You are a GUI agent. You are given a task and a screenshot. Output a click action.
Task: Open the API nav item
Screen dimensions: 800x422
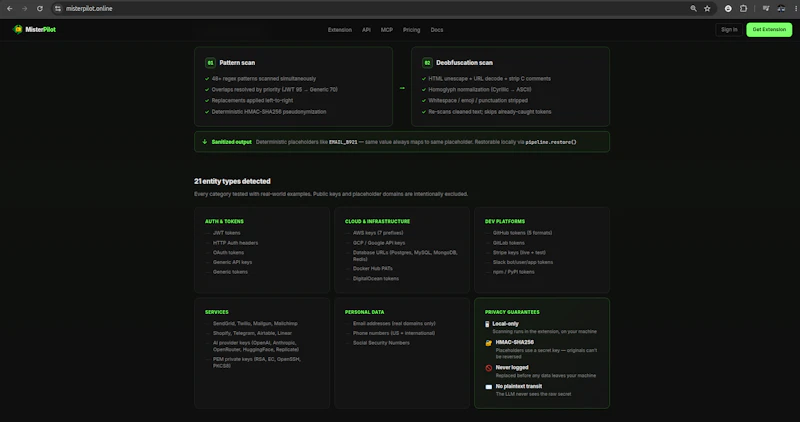[366, 30]
